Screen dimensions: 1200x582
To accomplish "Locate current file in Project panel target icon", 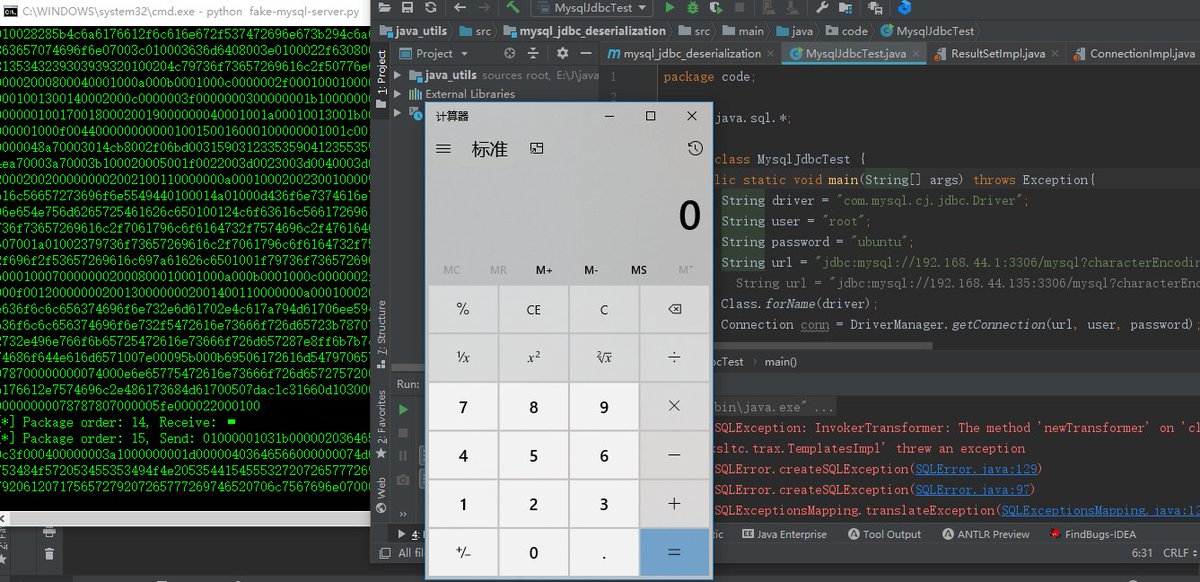I will click(509, 54).
